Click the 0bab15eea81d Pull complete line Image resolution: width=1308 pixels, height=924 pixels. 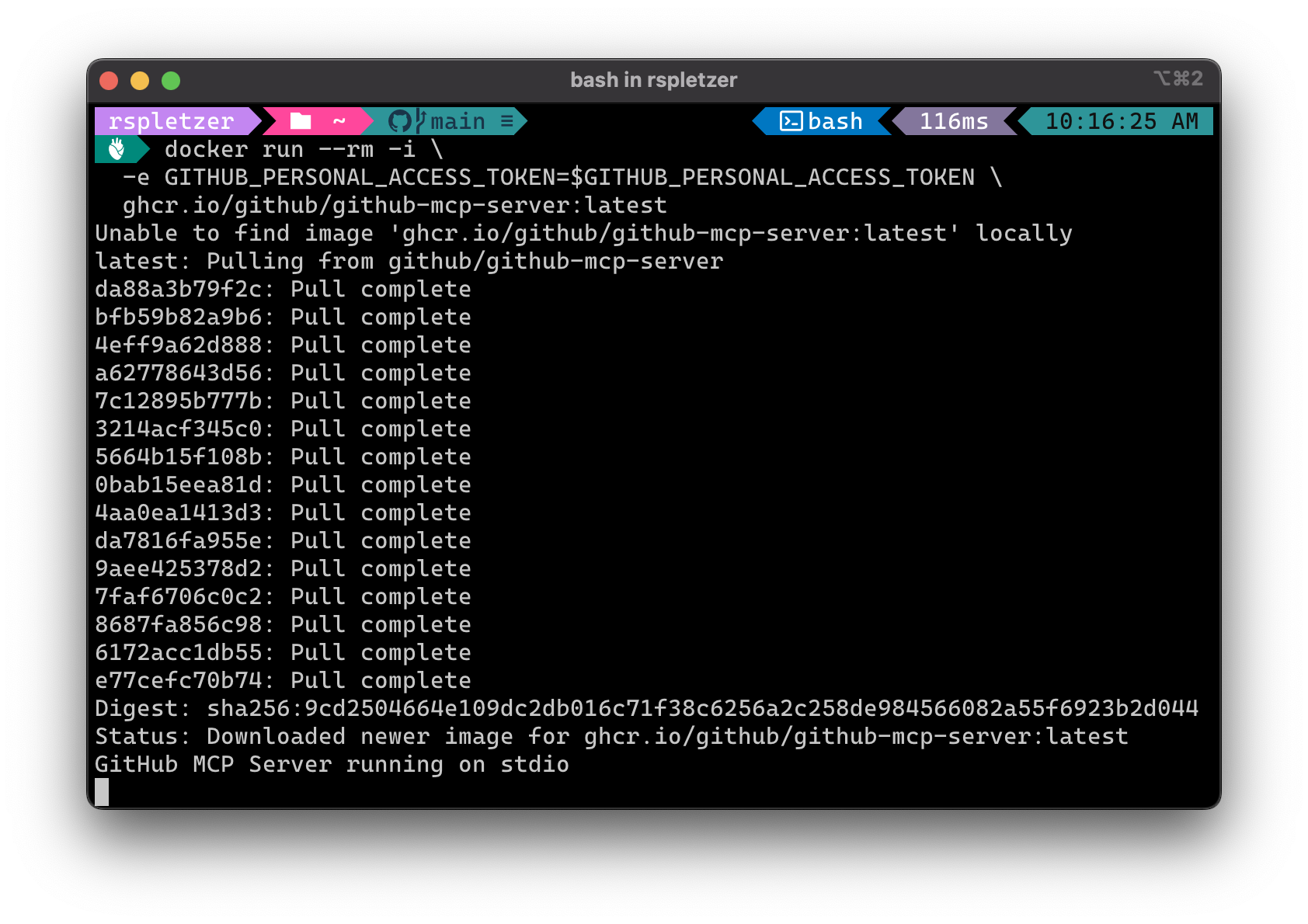click(283, 485)
